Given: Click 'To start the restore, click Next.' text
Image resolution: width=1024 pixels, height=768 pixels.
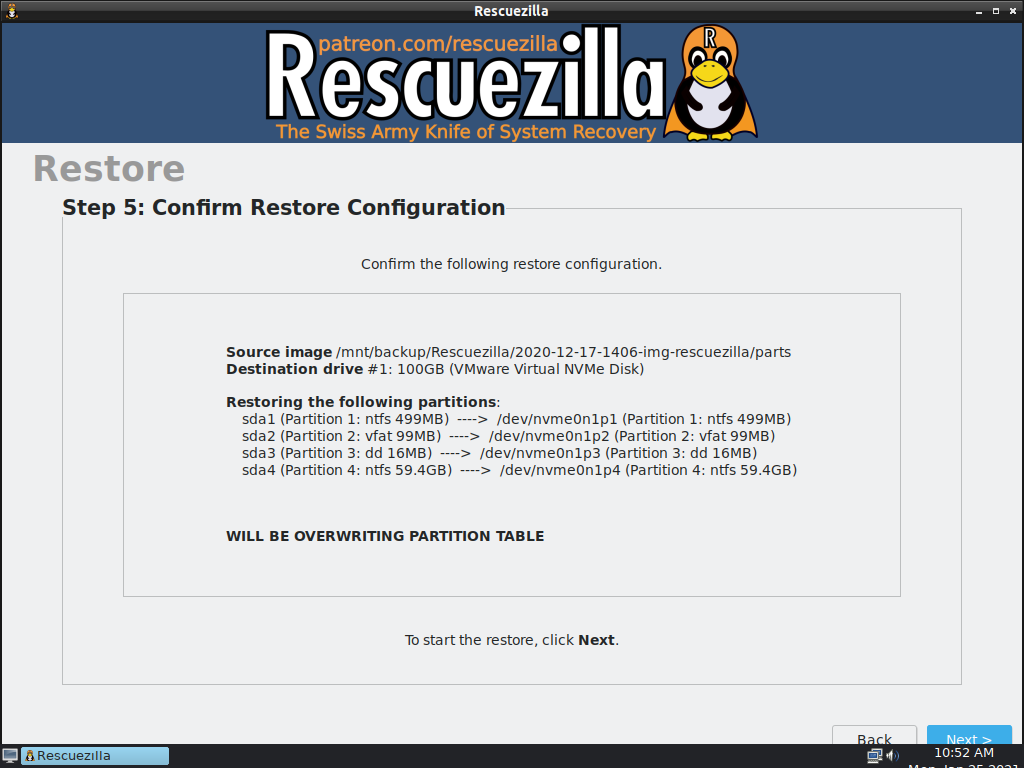Looking at the screenshot, I should click(x=511, y=640).
